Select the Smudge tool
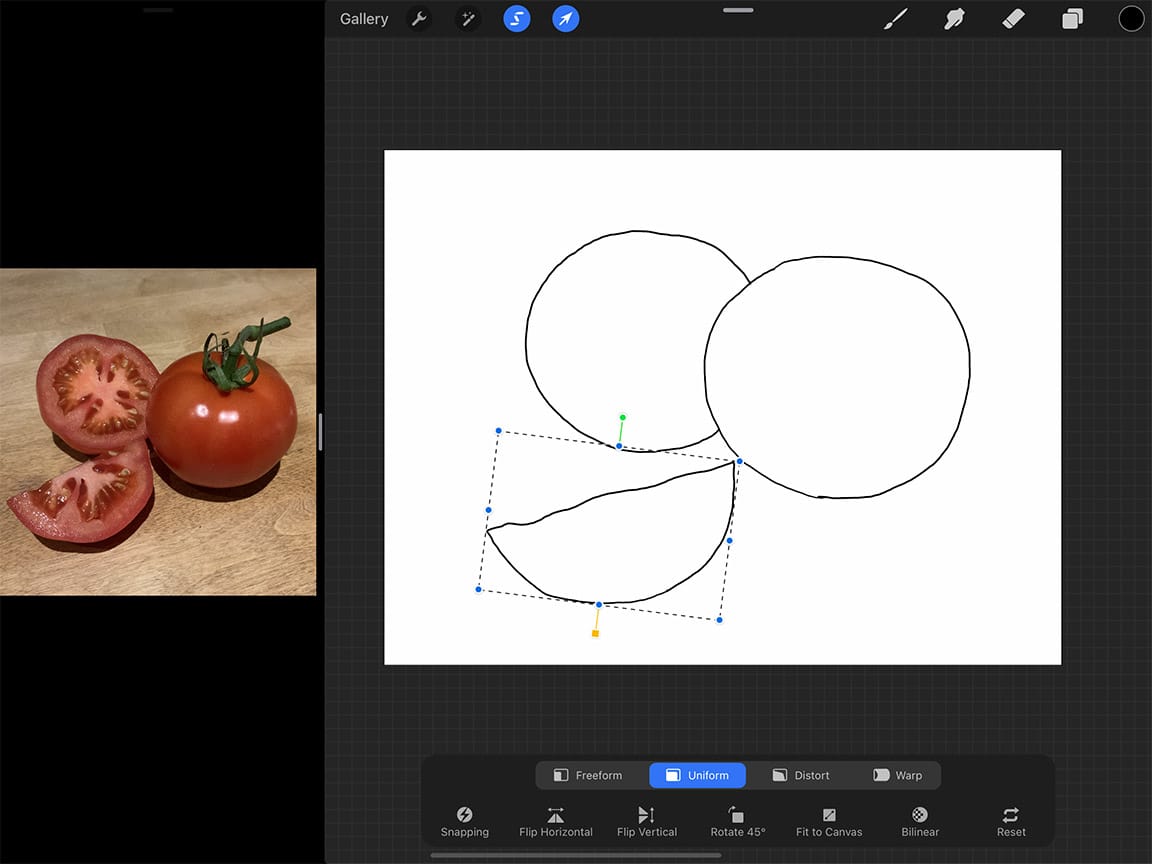This screenshot has height=864, width=1152. tap(954, 18)
